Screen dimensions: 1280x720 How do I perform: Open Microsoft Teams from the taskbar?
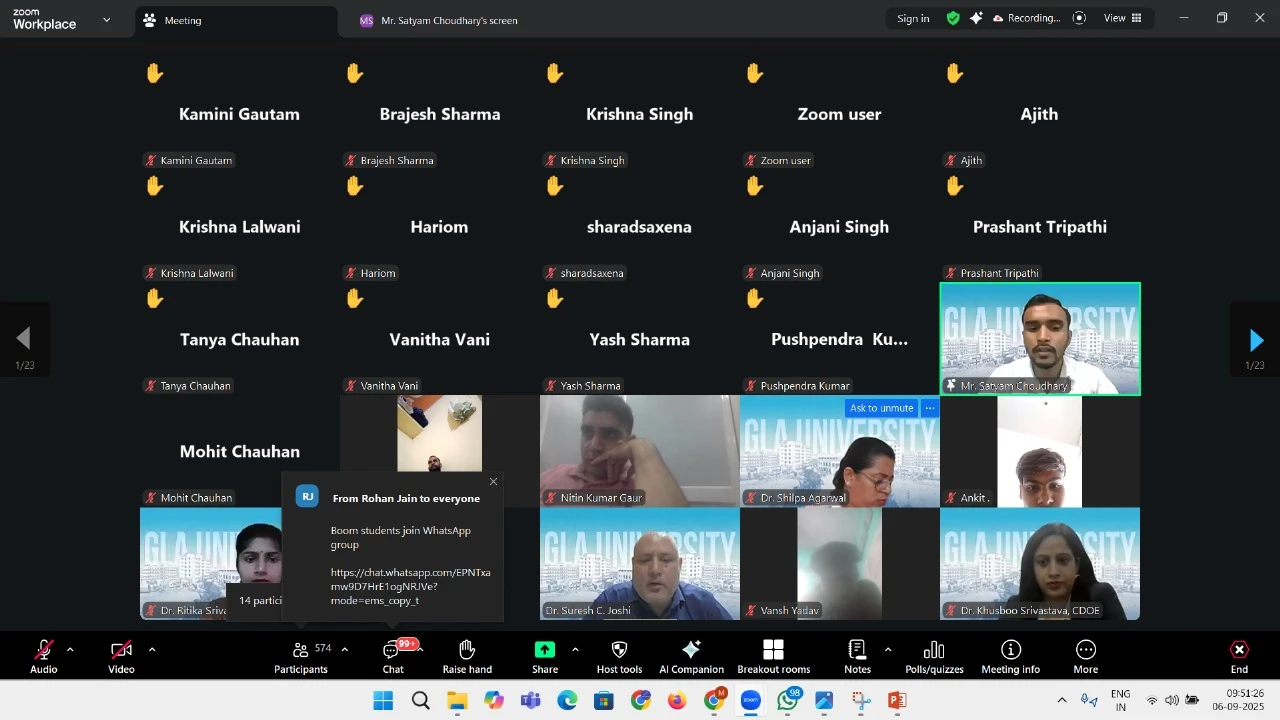coord(530,701)
